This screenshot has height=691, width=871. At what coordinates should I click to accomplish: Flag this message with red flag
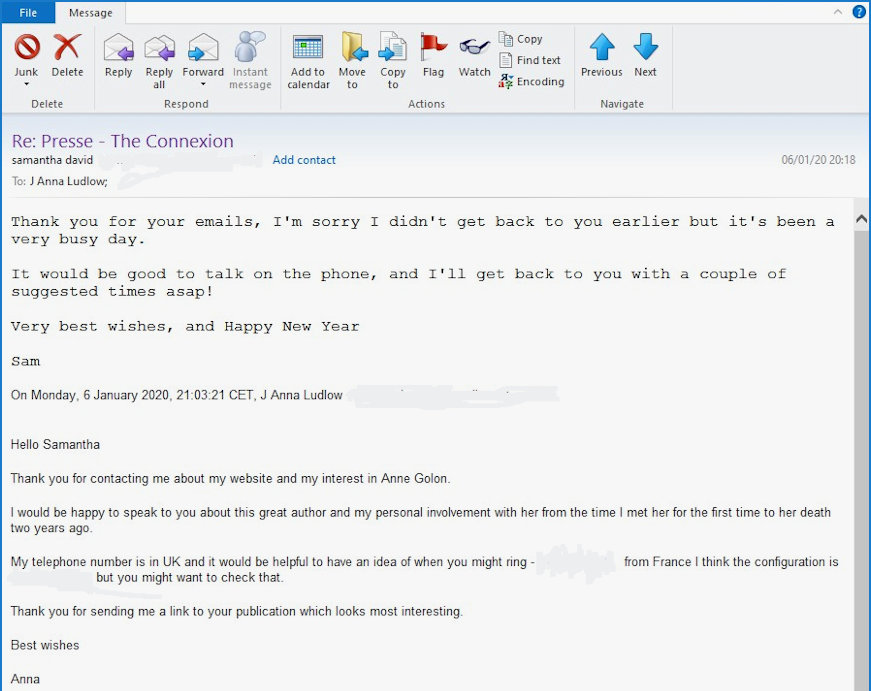(433, 48)
